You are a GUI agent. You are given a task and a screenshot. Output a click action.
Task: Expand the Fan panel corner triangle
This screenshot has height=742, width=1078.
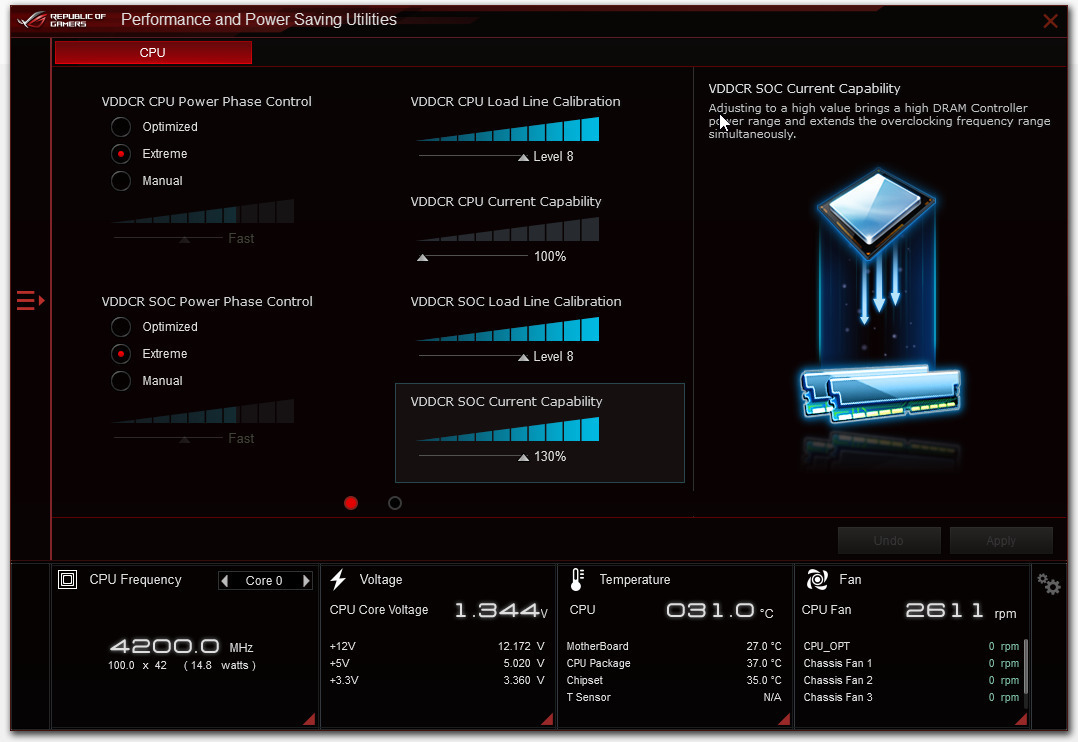coord(1021,719)
